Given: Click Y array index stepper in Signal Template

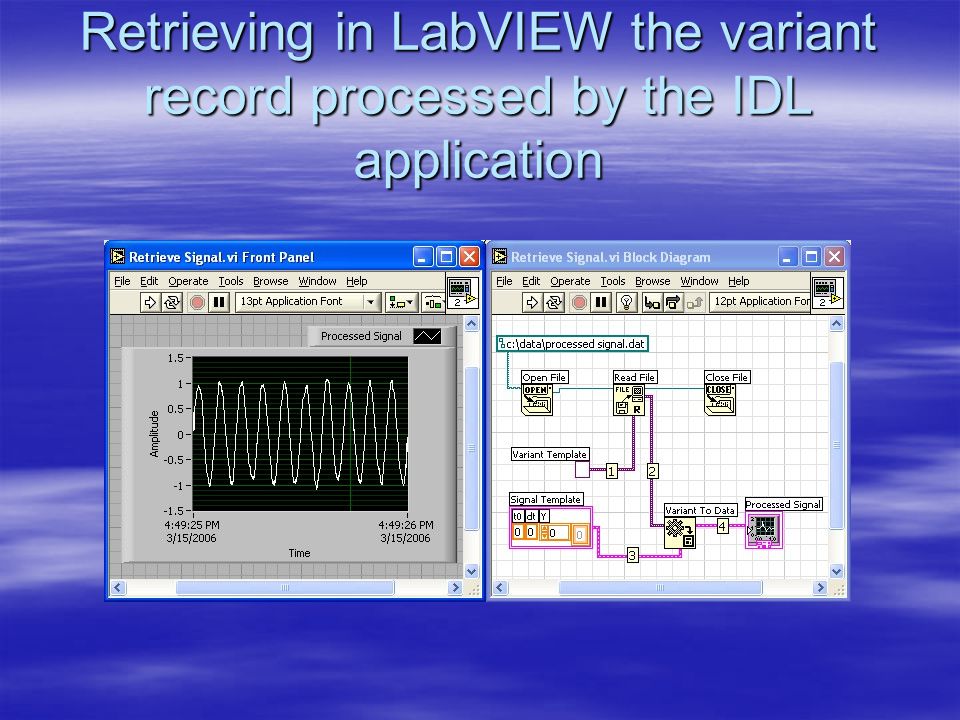Looking at the screenshot, I should 544,533.
